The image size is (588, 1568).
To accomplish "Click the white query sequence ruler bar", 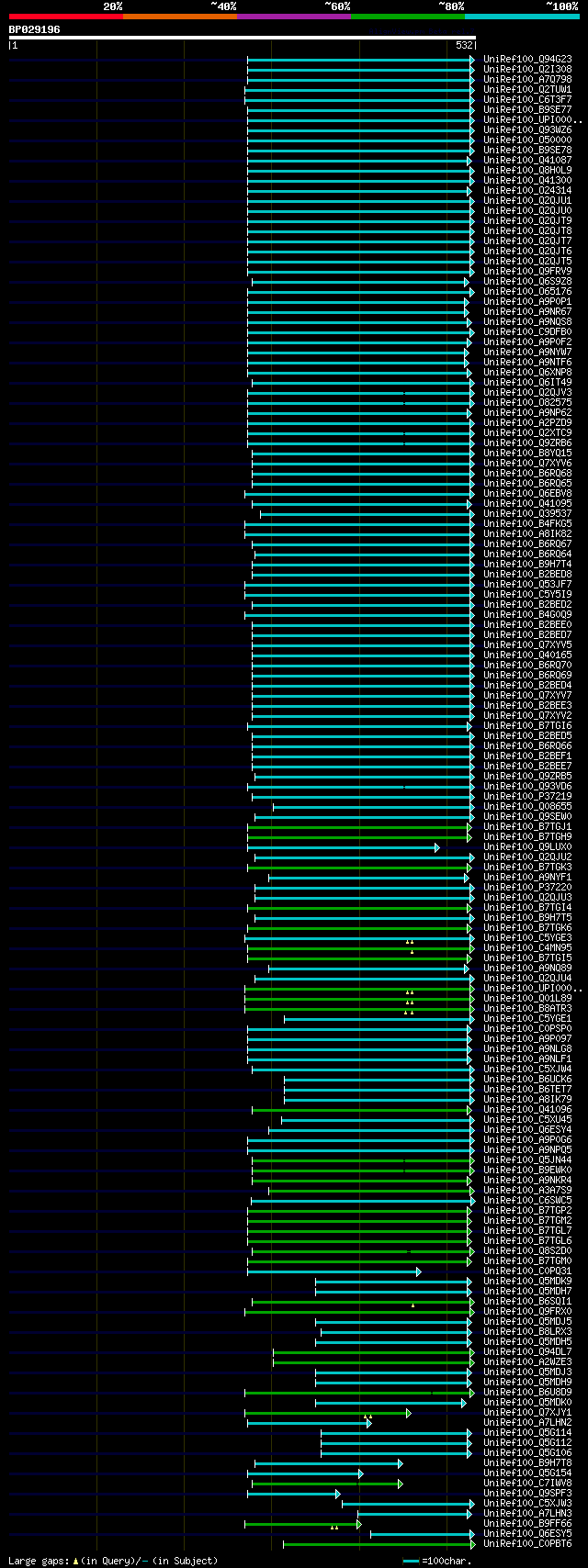I will click(x=243, y=38).
